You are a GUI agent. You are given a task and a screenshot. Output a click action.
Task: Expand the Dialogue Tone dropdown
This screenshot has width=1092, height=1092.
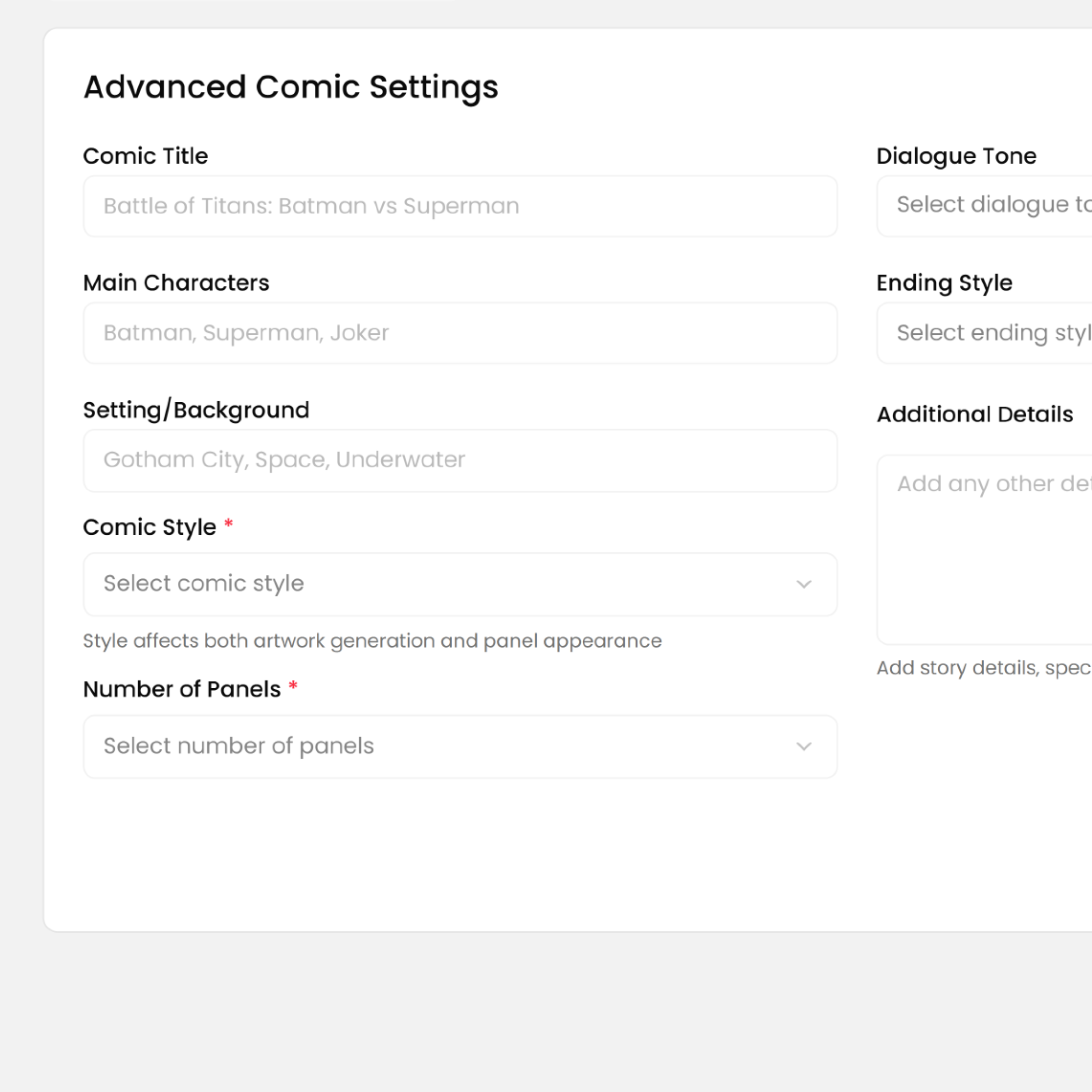(984, 205)
